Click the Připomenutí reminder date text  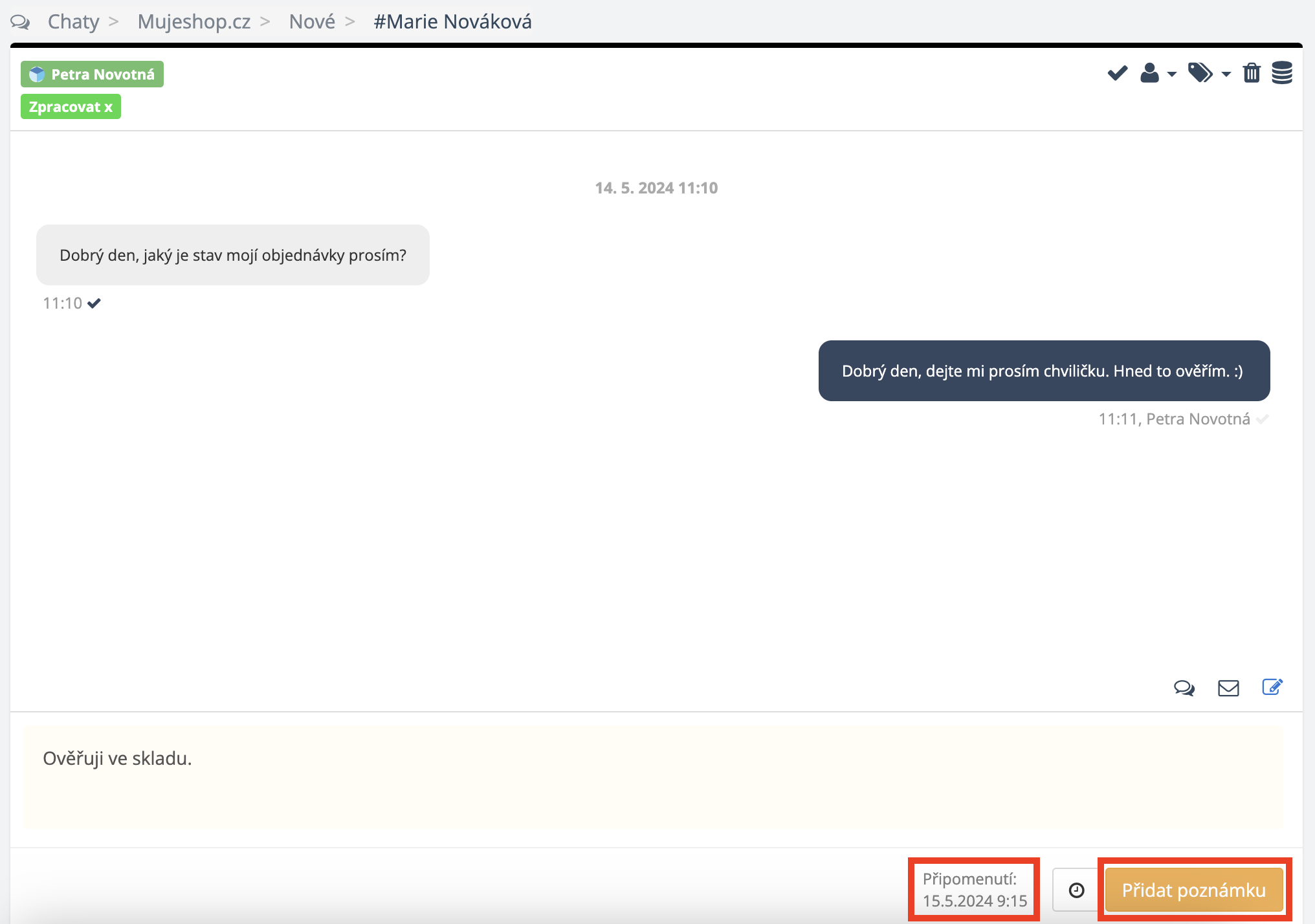(x=974, y=890)
